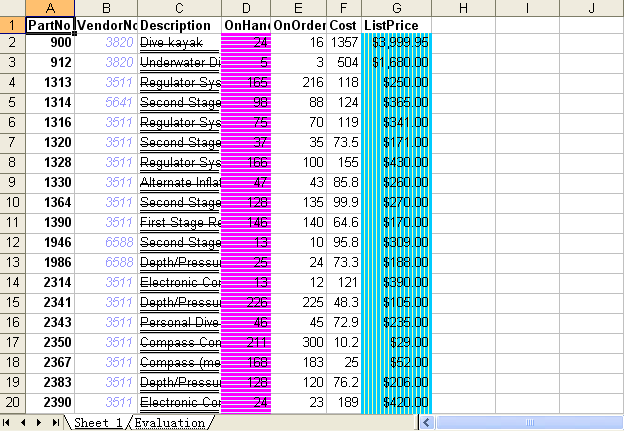
Task: Select column D header
Action: [x=245, y=8]
